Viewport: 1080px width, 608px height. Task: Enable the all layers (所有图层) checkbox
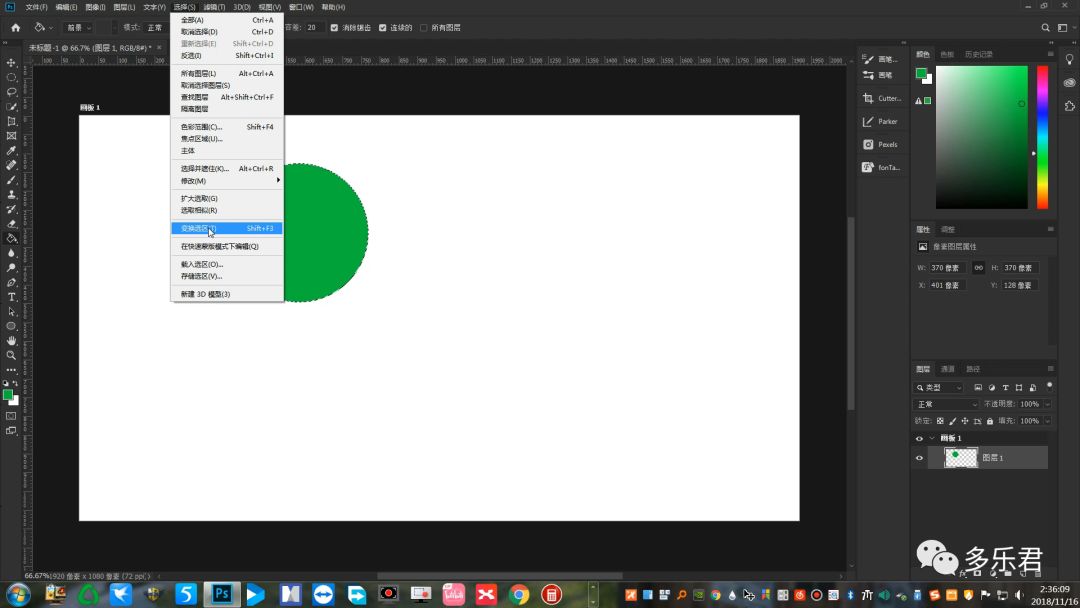click(x=424, y=28)
